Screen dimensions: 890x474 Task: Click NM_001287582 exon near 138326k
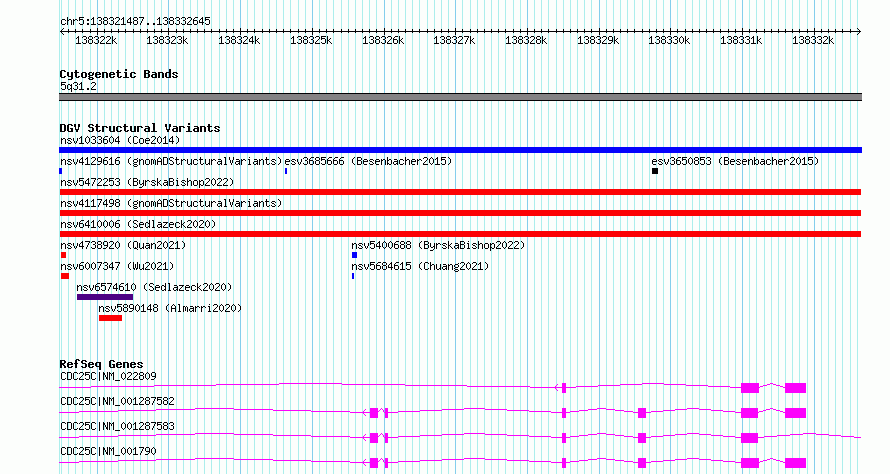[373, 413]
